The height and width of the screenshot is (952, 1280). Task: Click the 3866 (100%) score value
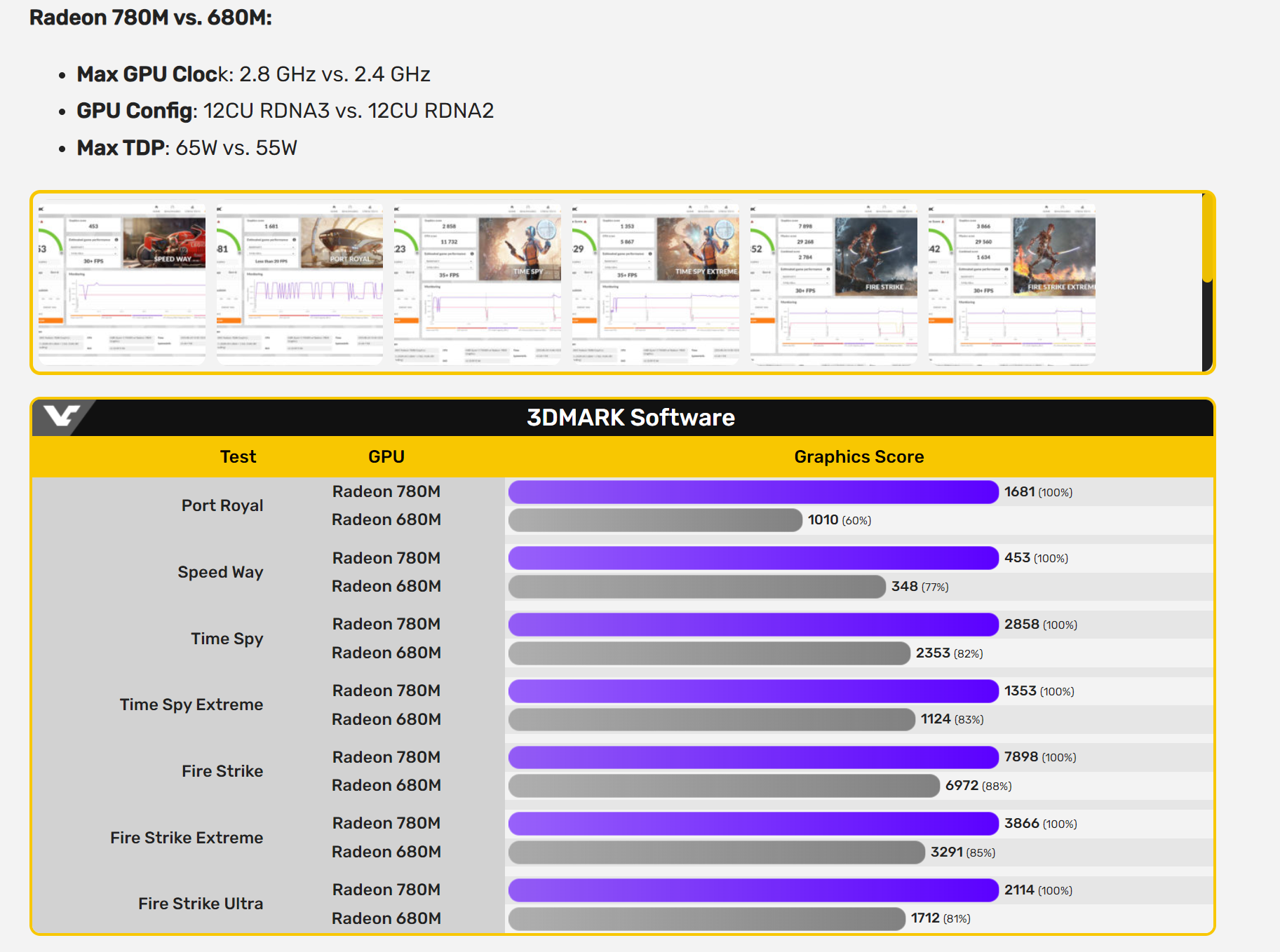click(x=1041, y=824)
